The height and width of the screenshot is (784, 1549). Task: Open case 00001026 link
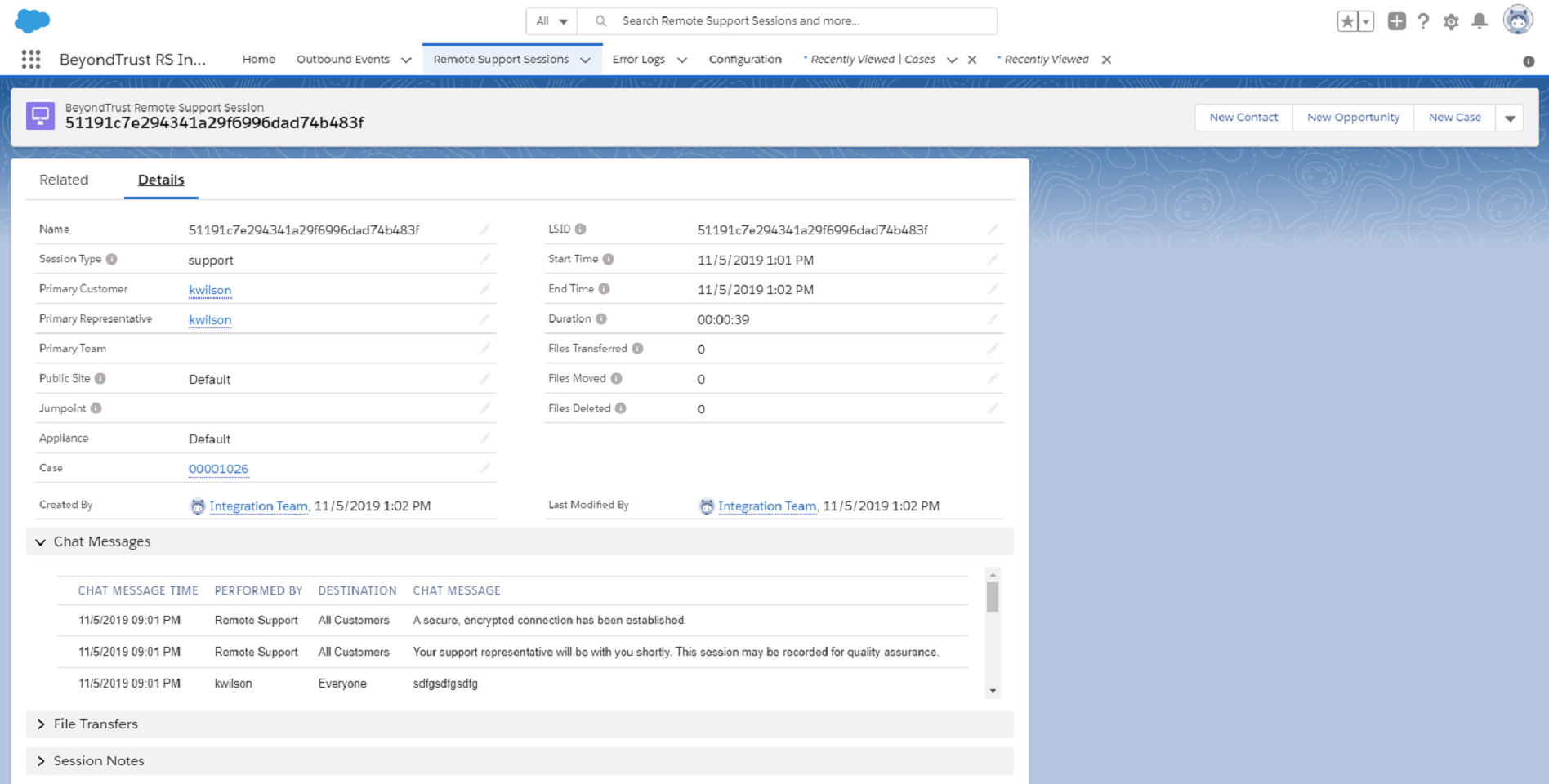pyautogui.click(x=218, y=469)
